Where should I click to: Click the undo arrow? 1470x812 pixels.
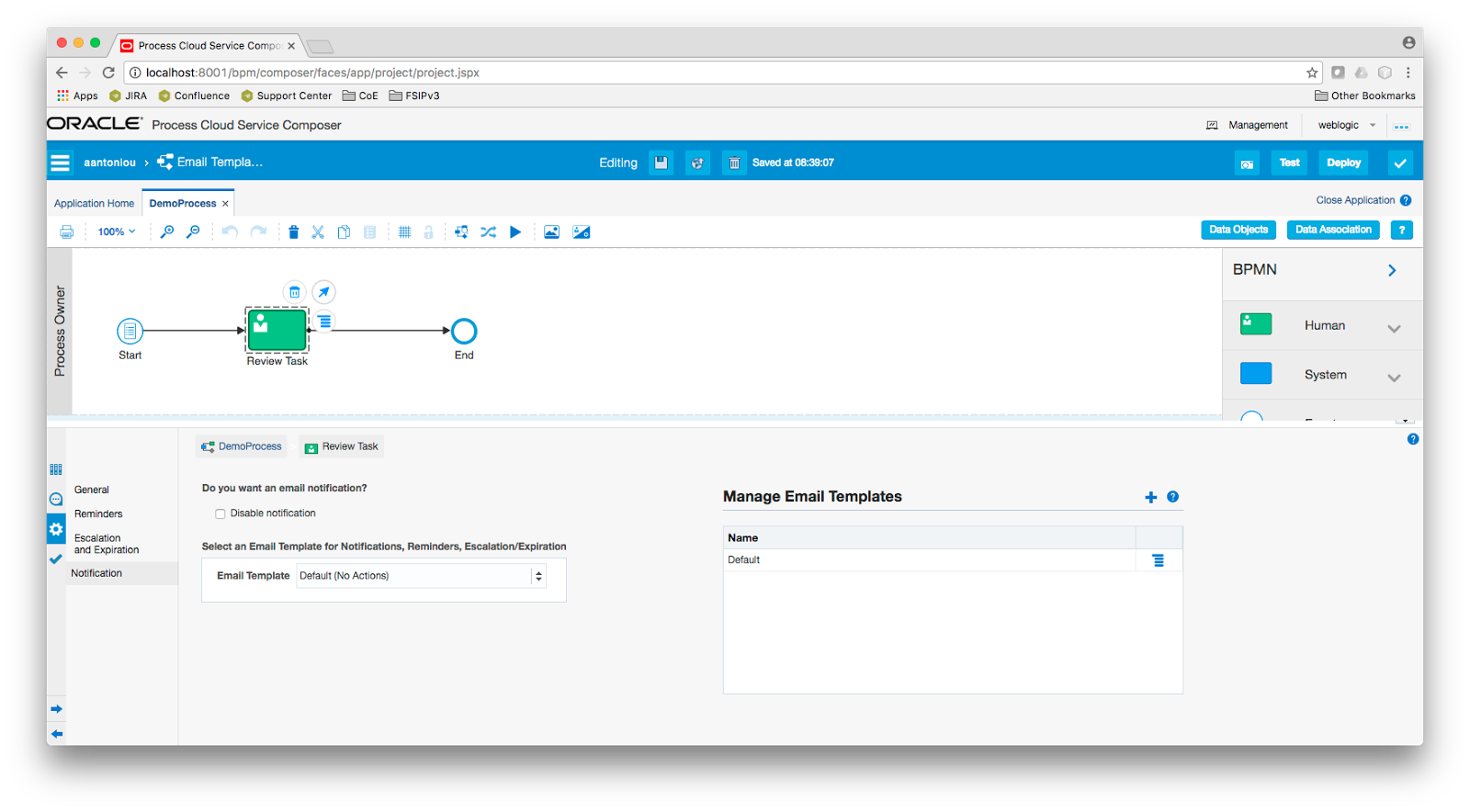[230, 232]
